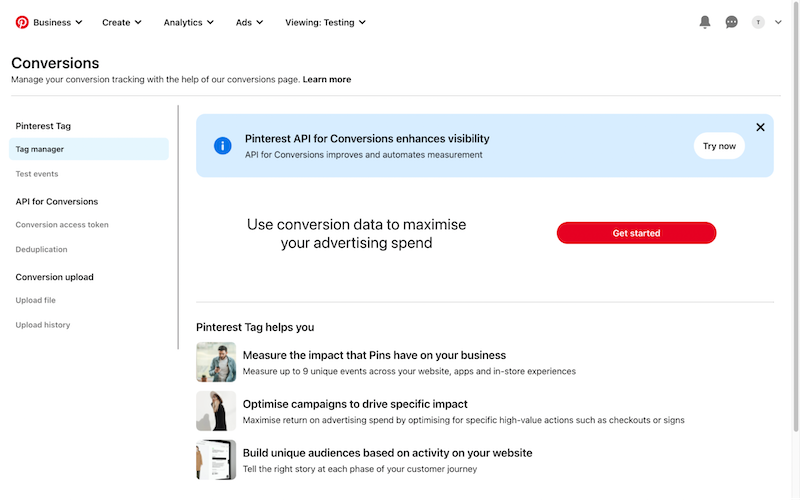Click the Build unique audiences thumbnail
This screenshot has height=500, width=800.
216,460
